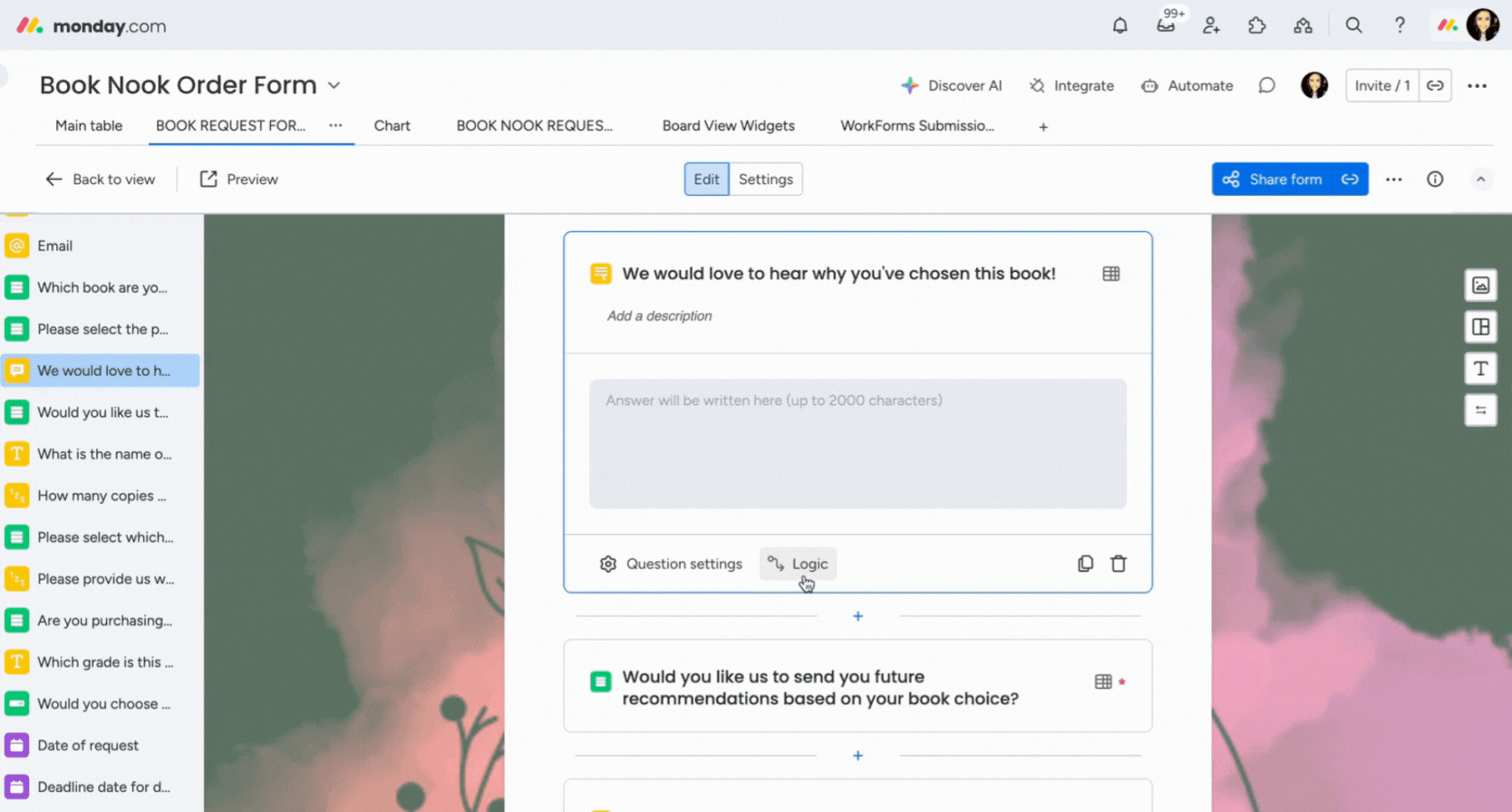Open the Integrate option
The image size is (1512, 812).
pyautogui.click(x=1071, y=85)
